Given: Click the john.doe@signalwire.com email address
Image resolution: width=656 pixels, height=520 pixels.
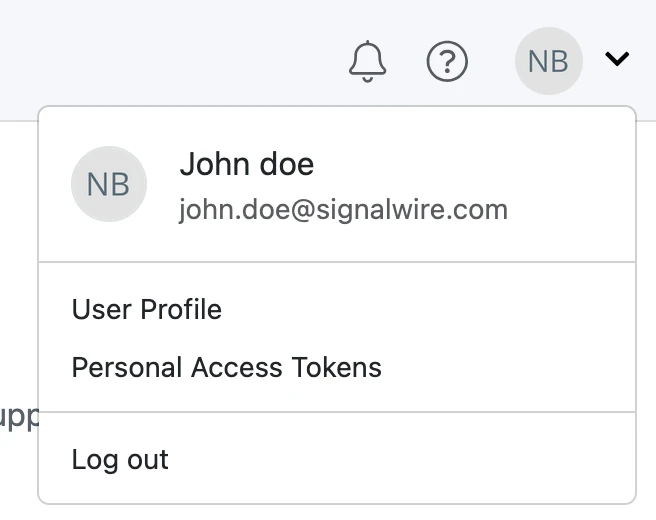Looking at the screenshot, I should pos(343,210).
